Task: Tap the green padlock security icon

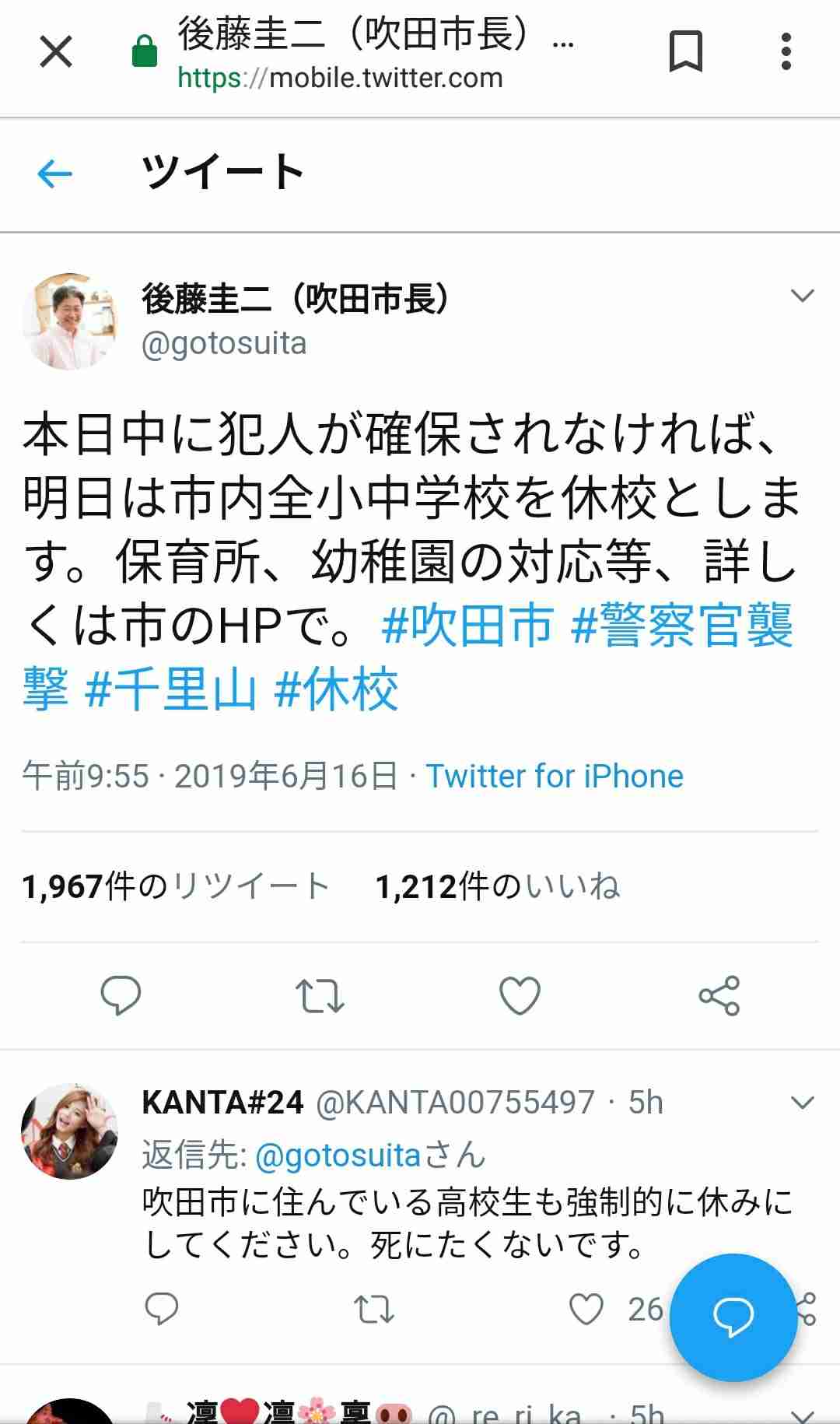Action: [x=145, y=52]
